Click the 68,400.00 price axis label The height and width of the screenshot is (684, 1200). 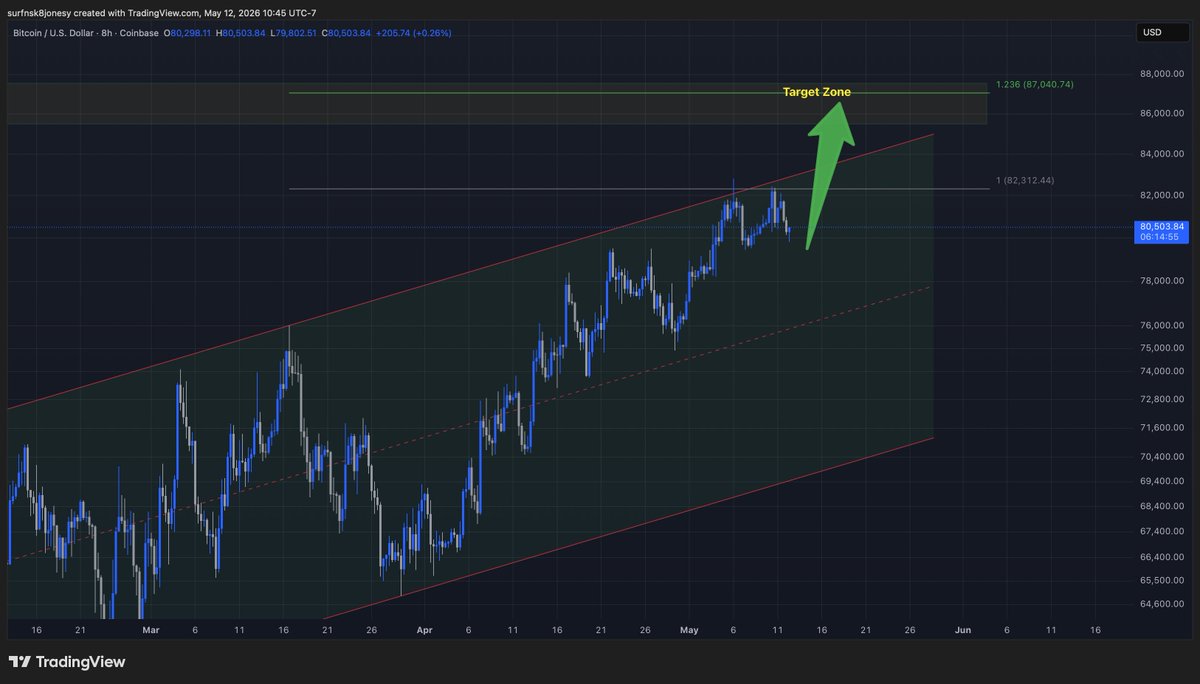tap(1160, 506)
